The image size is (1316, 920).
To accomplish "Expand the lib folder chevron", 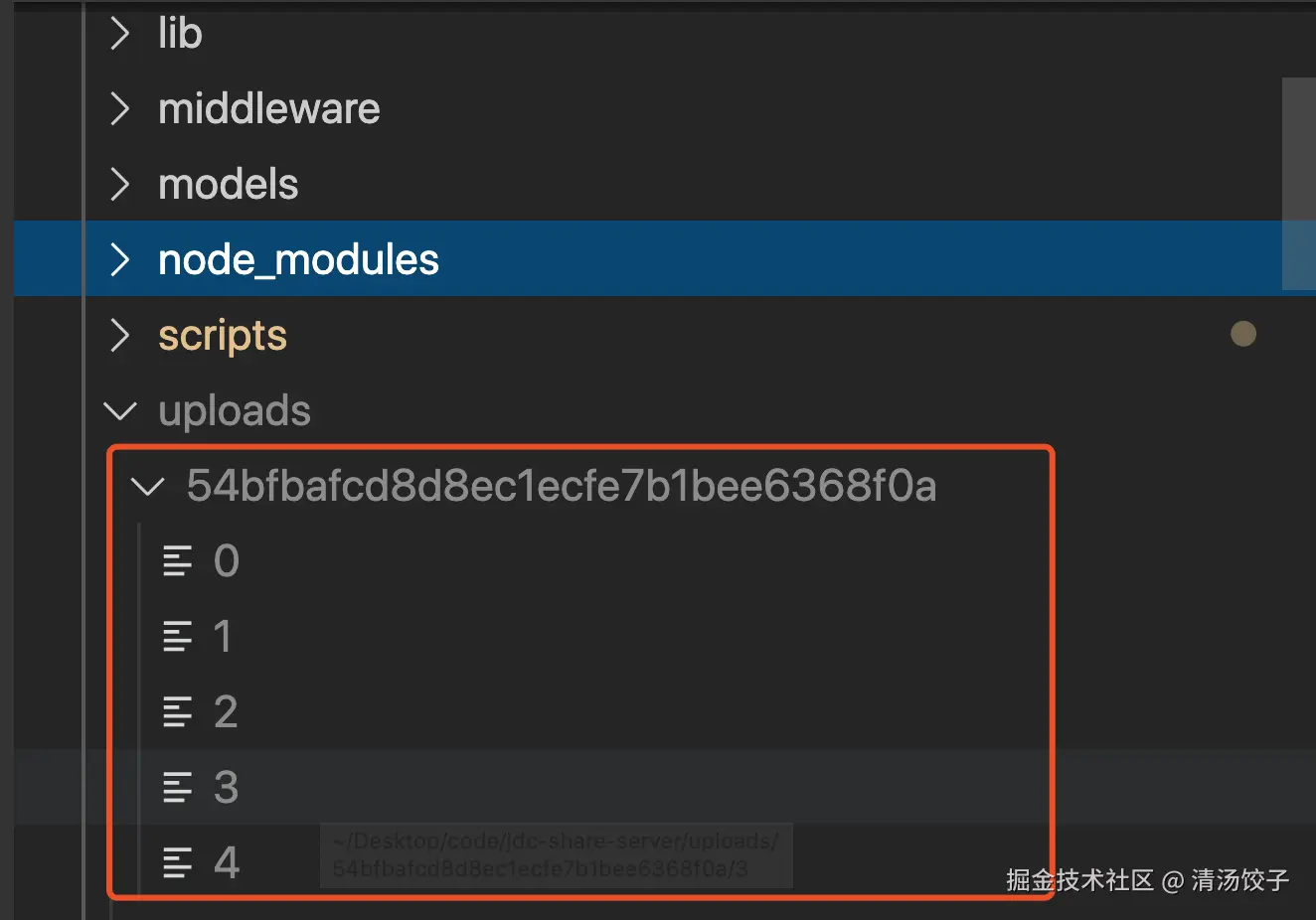I will click(120, 34).
